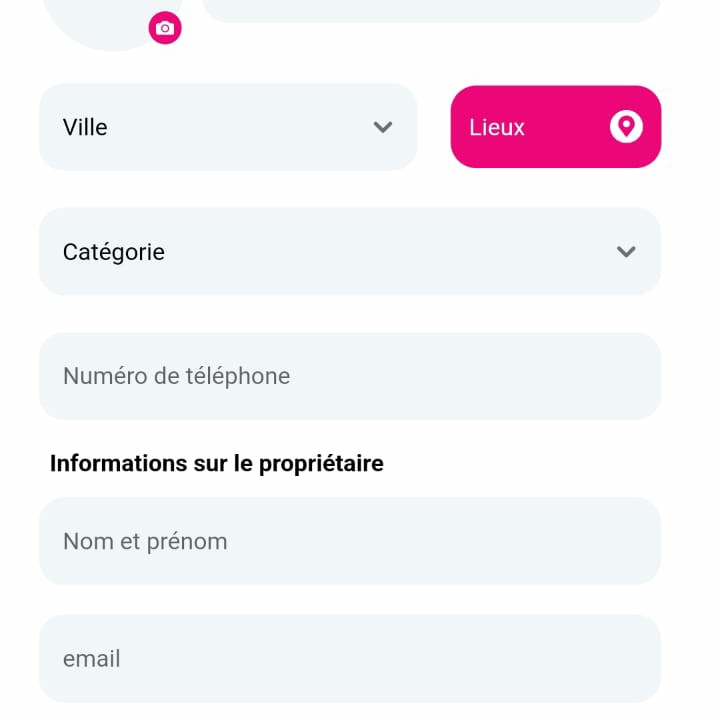Expand the Ville chevron arrow
The height and width of the screenshot is (720, 720).
(x=382, y=127)
